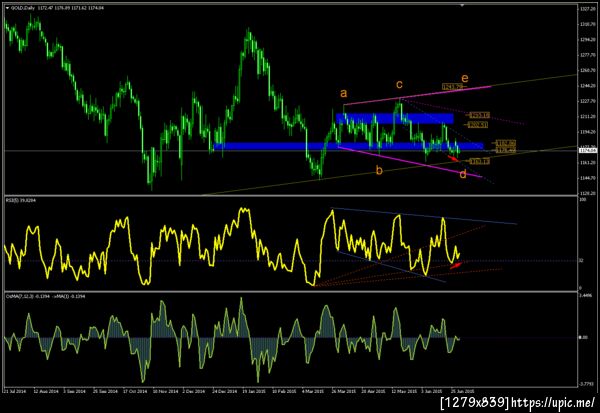The width and height of the screenshot is (600, 413).
Task: Click the chart shift triangle marker at top
Action: pyautogui.click(x=462, y=5)
